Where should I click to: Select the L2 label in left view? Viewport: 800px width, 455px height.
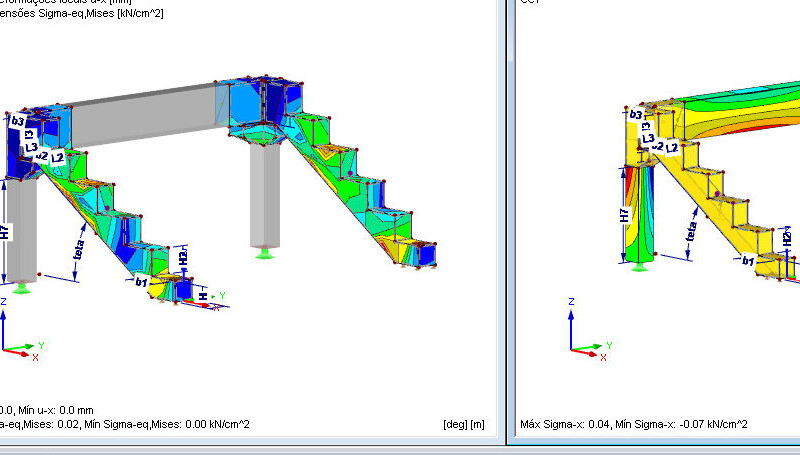pos(58,158)
